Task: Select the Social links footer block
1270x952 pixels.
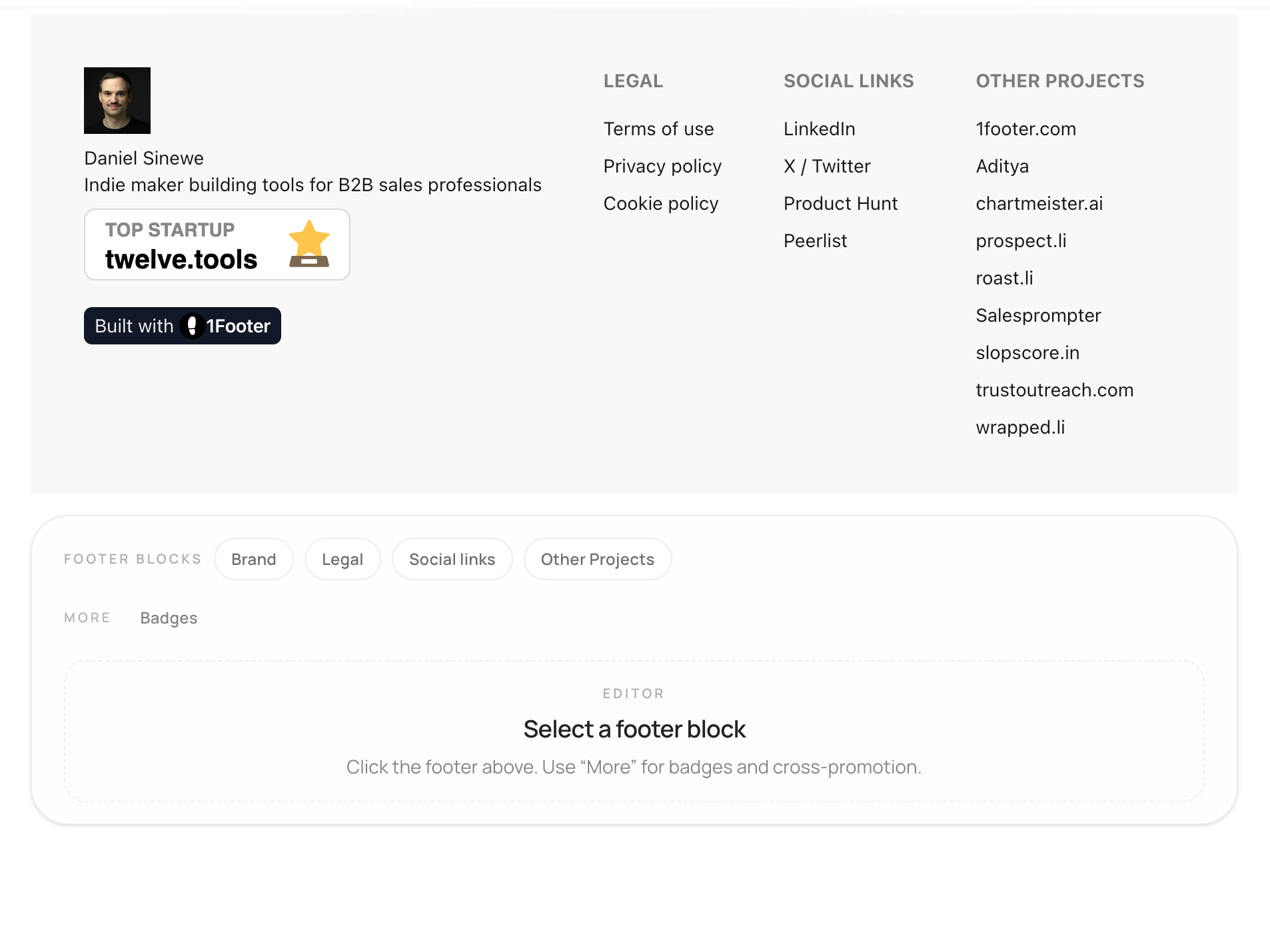Action: tap(452, 559)
